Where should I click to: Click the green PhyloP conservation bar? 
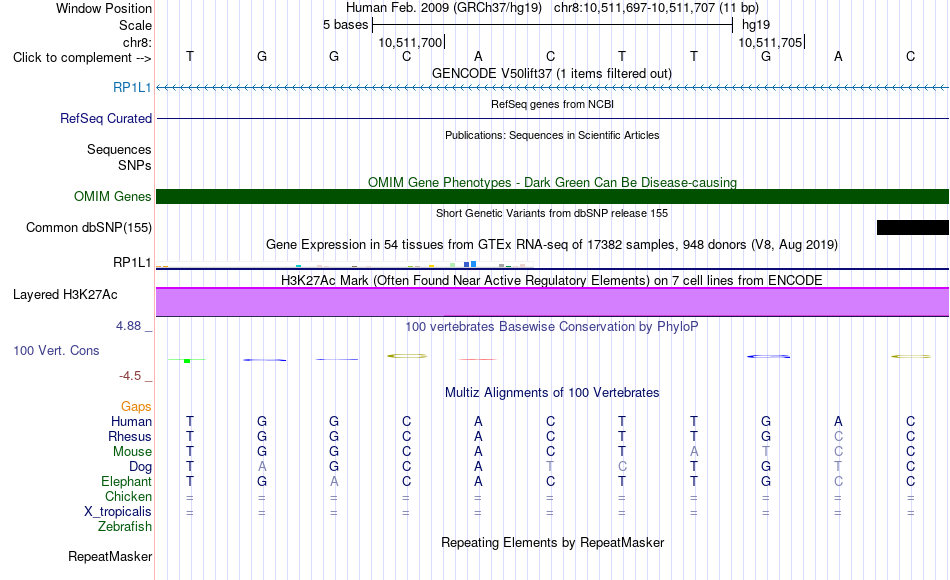(187, 361)
